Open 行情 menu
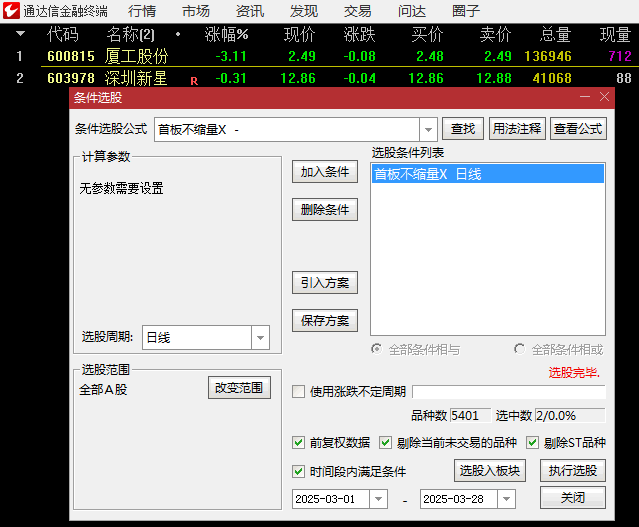The image size is (639, 527). [142, 11]
